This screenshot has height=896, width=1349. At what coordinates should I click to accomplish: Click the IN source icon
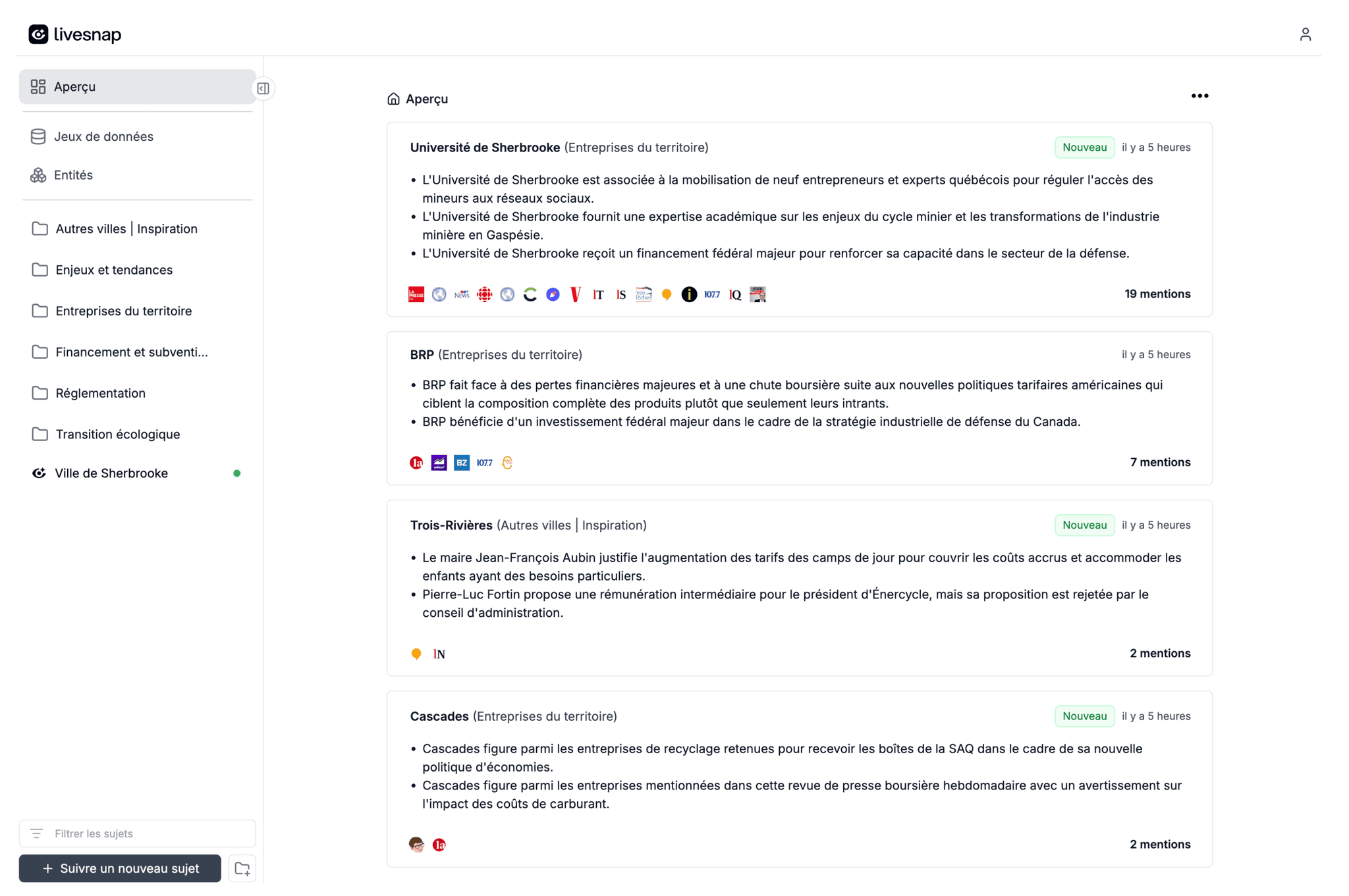coord(439,654)
